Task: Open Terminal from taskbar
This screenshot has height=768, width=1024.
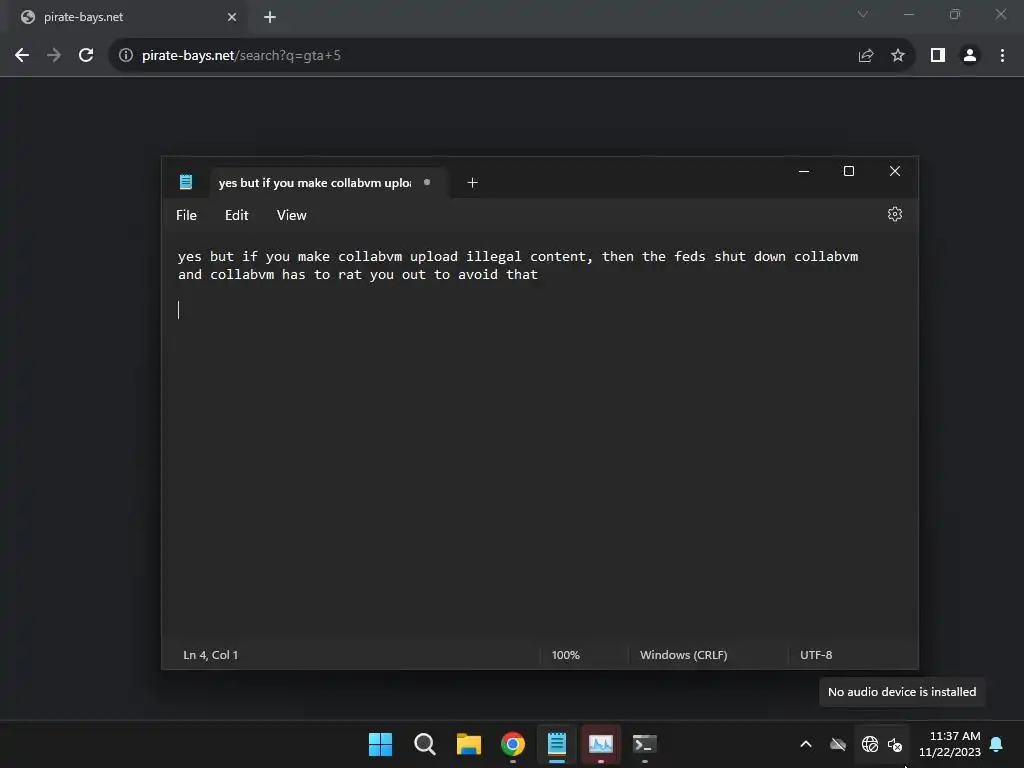Action: (x=645, y=744)
